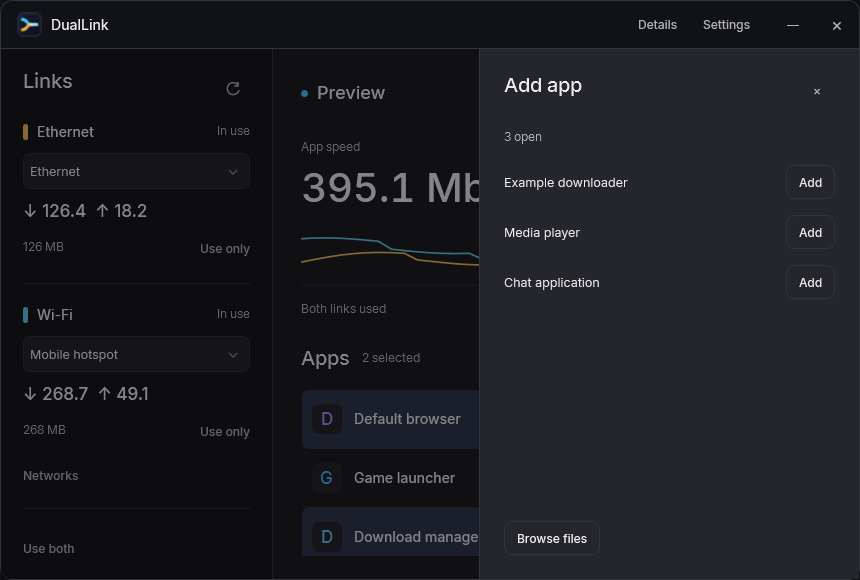The height and width of the screenshot is (580, 860).
Task: Select the Download manager app row
Action: (390, 532)
